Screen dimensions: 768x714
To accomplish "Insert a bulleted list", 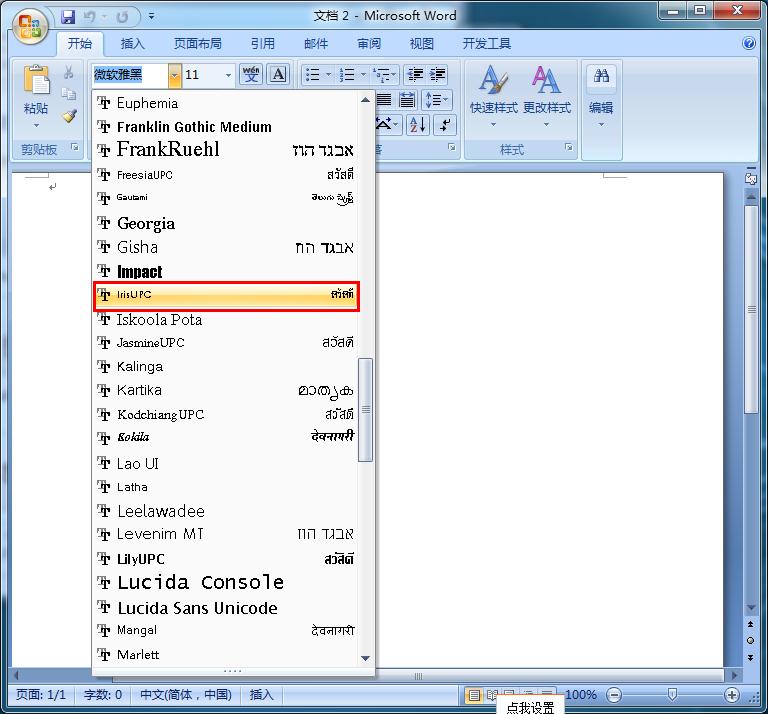I will pos(312,74).
